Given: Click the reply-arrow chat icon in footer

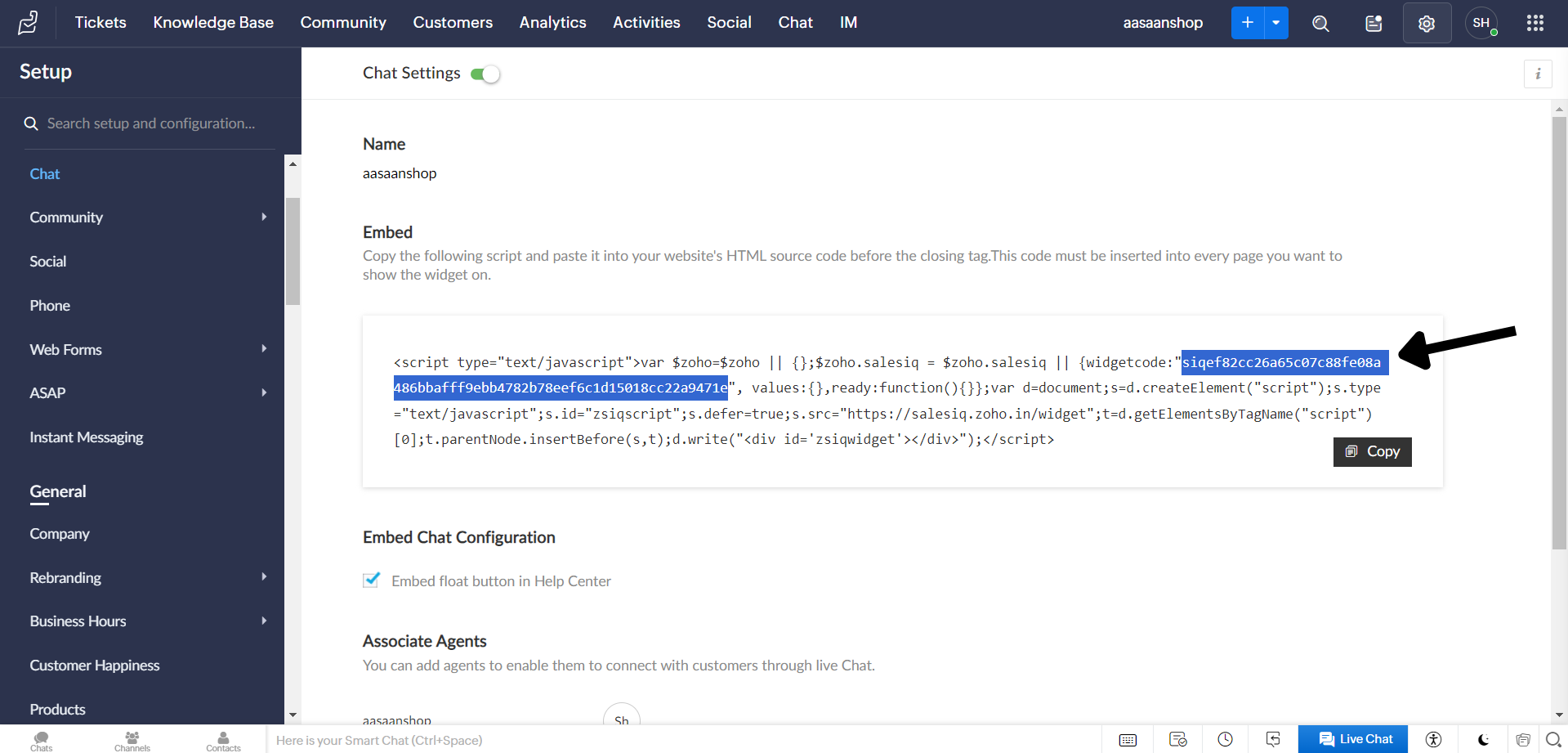Looking at the screenshot, I should click(1273, 740).
